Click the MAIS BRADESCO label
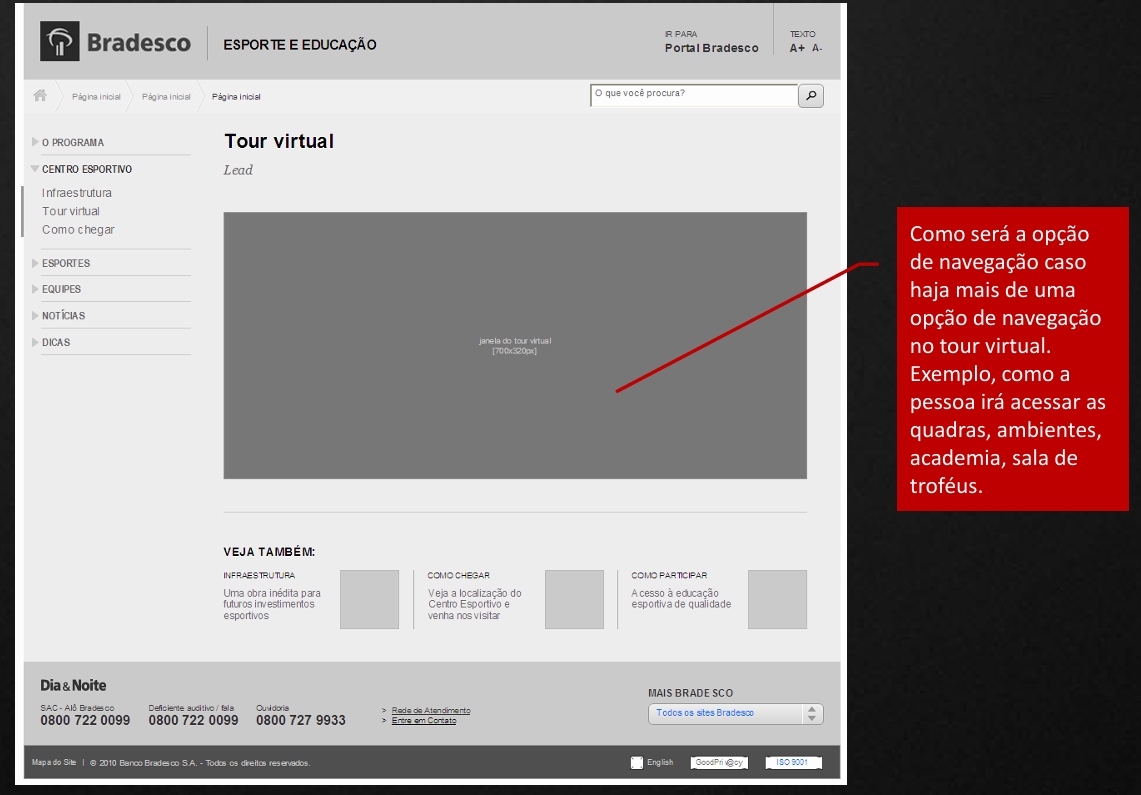The image size is (1141, 795). (691, 693)
